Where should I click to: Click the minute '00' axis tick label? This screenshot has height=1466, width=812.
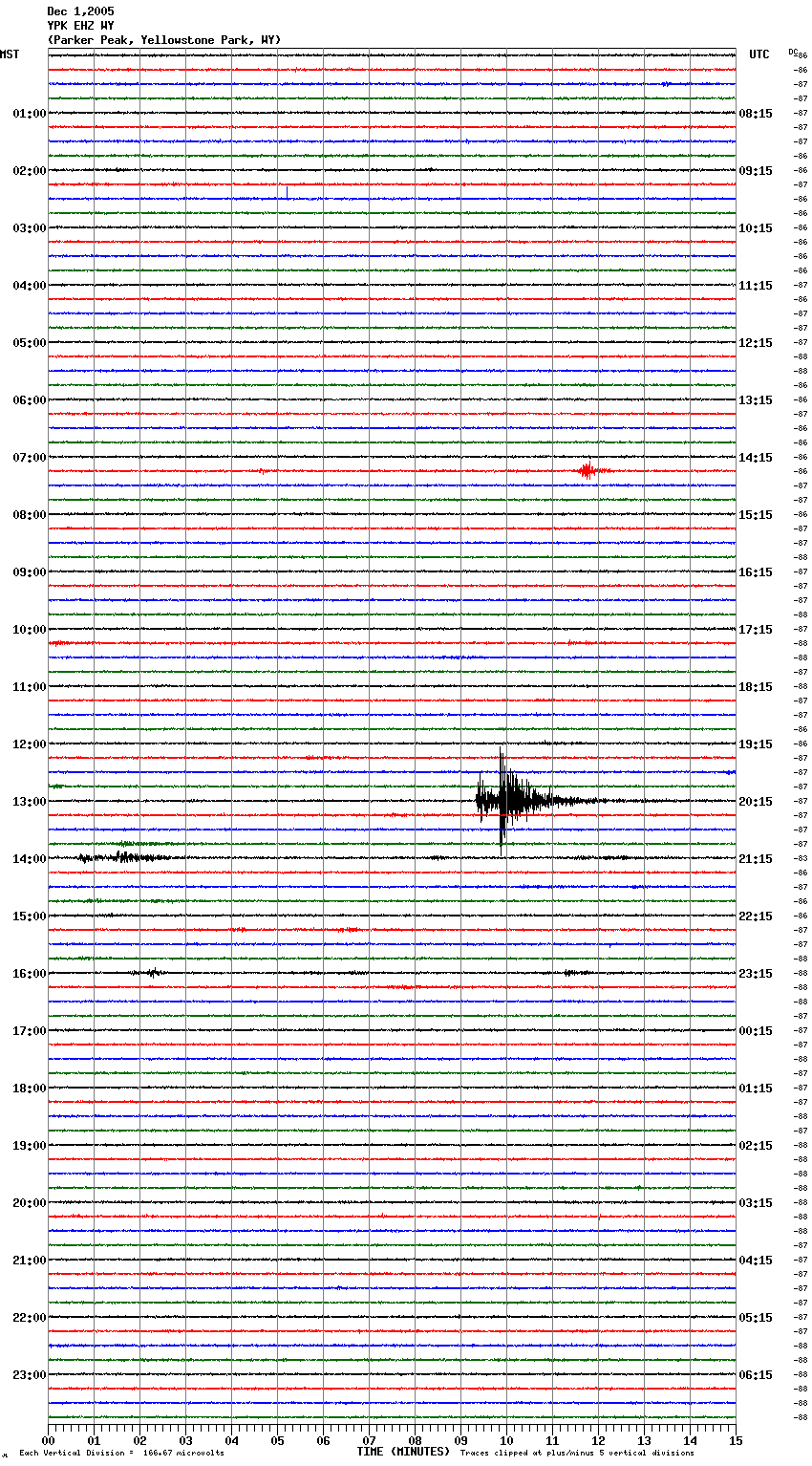(x=48, y=1441)
